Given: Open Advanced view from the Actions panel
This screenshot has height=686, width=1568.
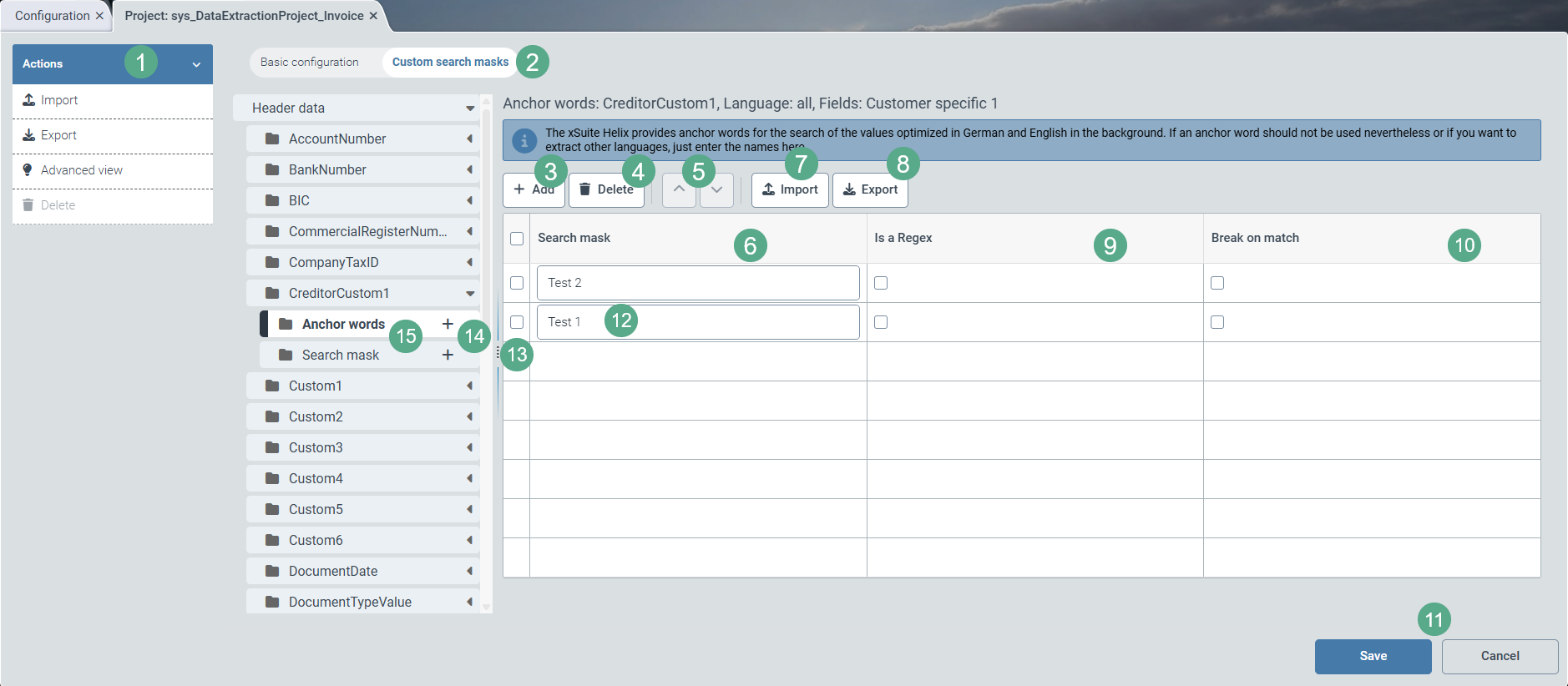Looking at the screenshot, I should [81, 170].
